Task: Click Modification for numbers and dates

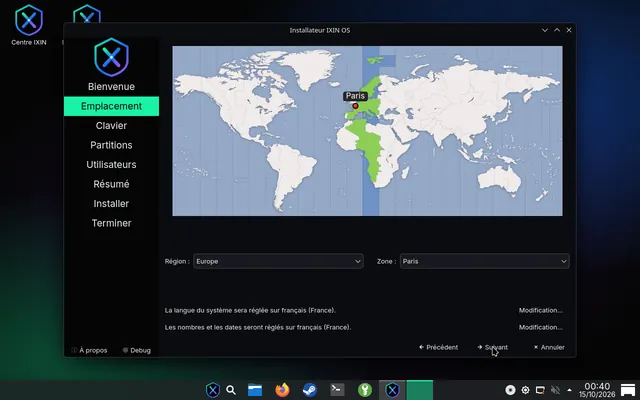Action: coord(540,327)
